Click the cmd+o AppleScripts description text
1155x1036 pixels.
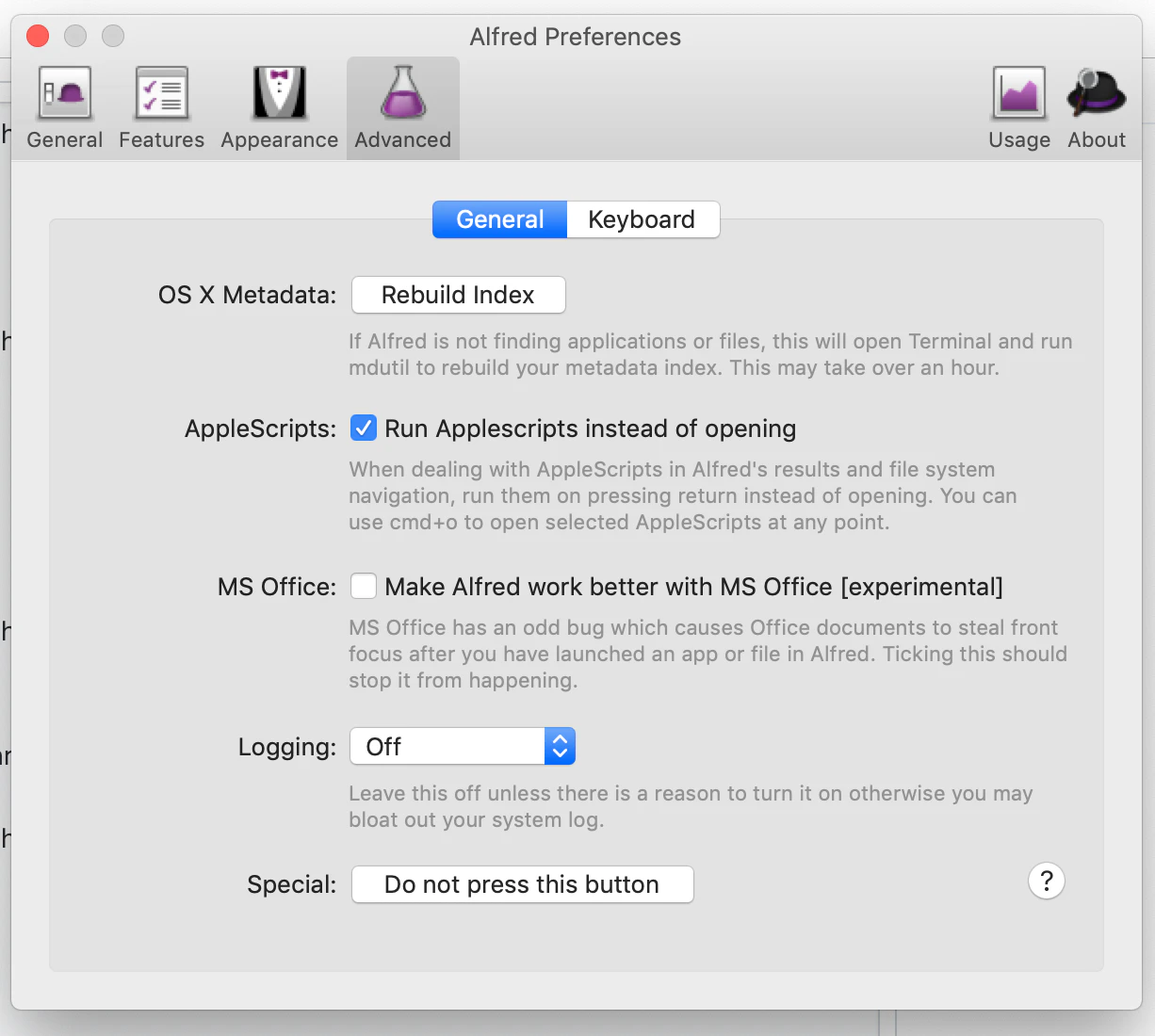683,495
